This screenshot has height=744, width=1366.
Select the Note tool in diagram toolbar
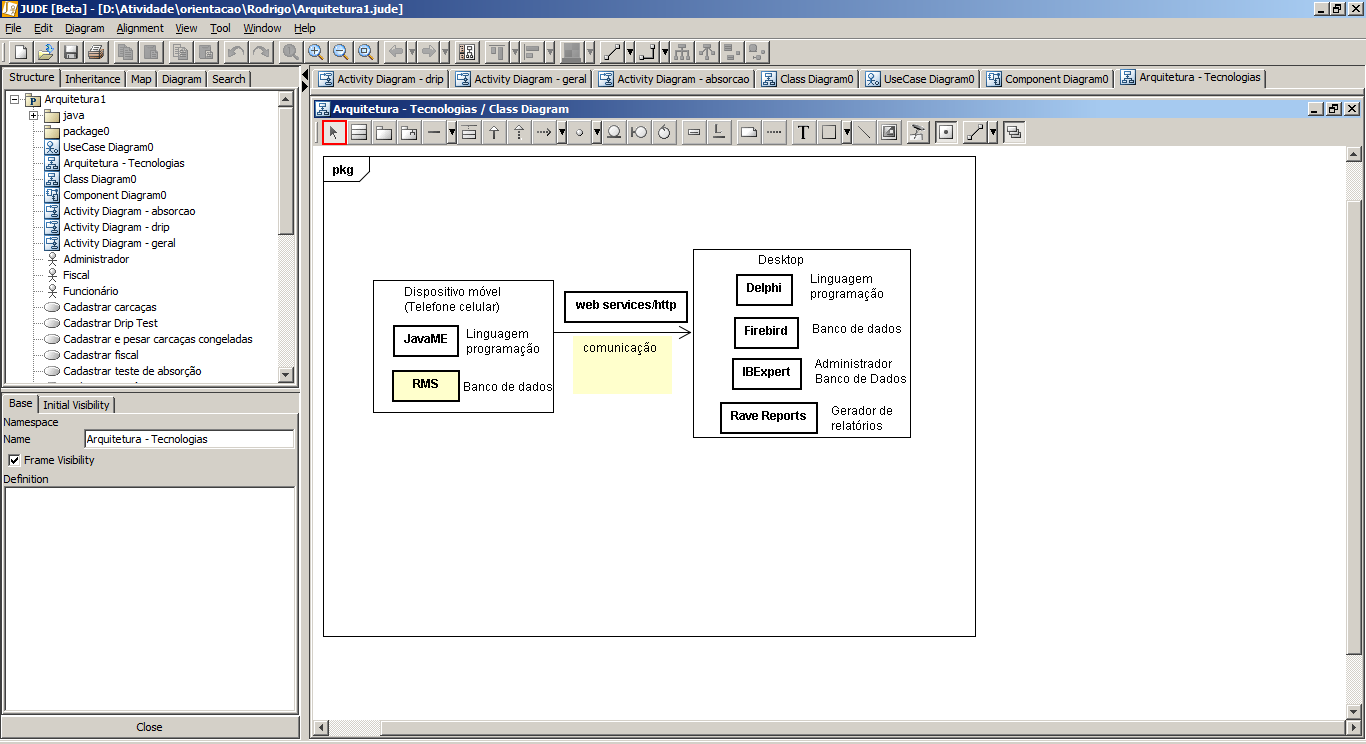(x=749, y=132)
